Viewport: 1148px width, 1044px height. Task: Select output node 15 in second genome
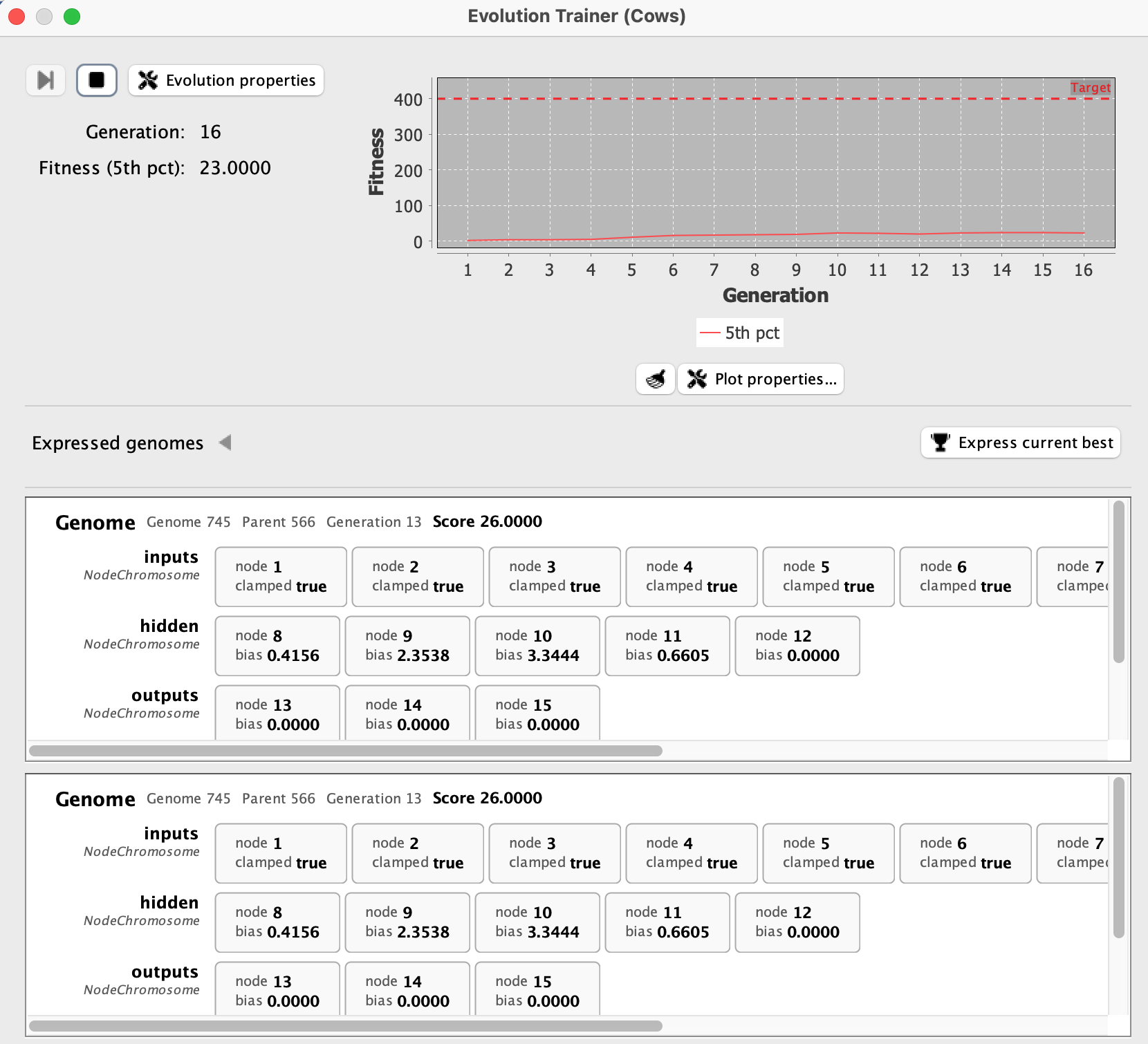point(537,989)
